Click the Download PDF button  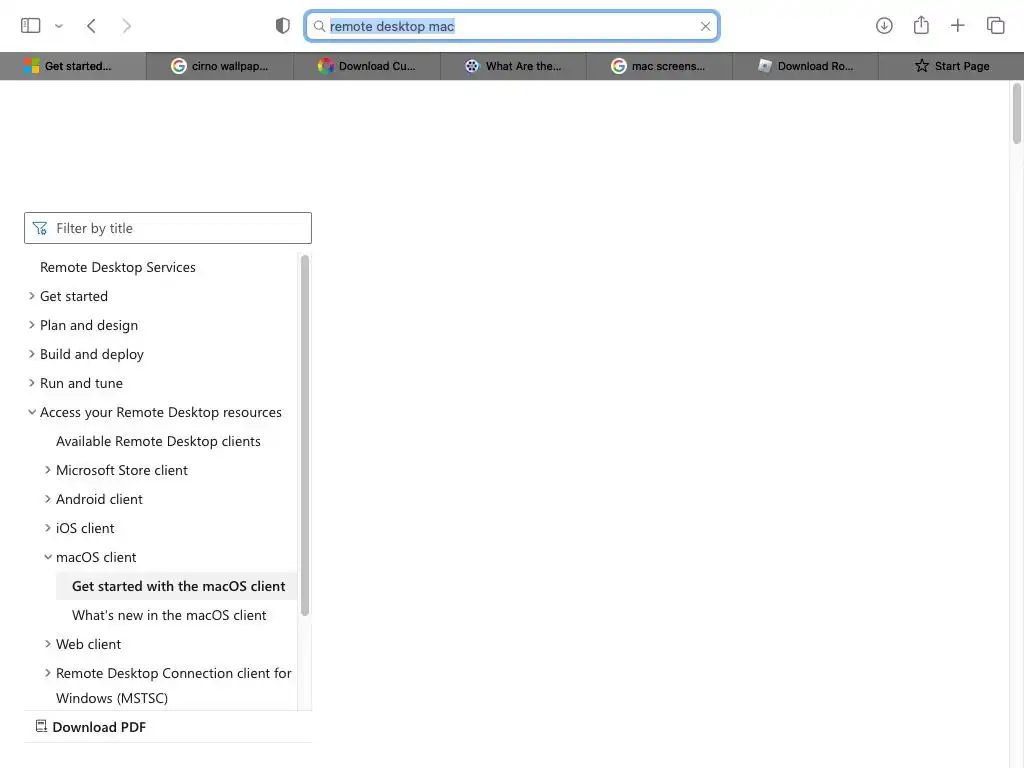(x=91, y=727)
